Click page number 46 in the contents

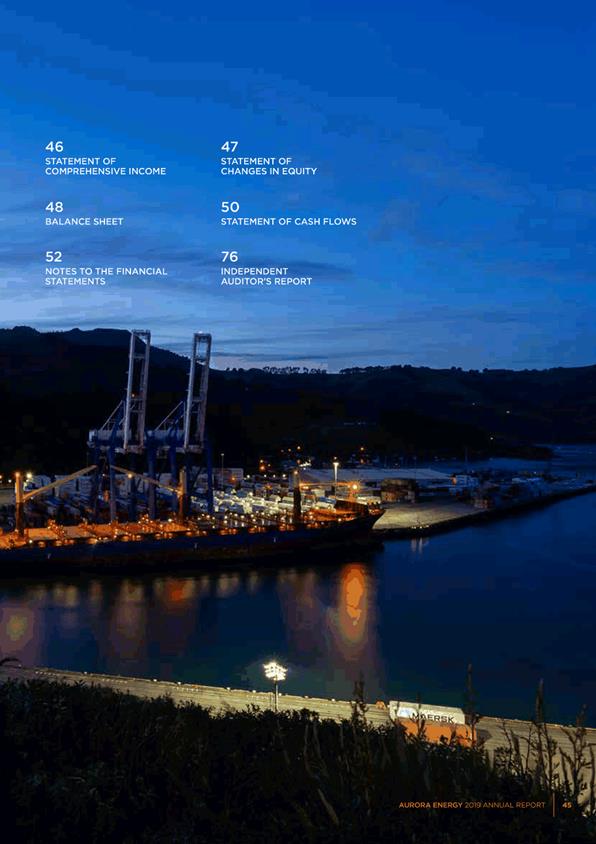tap(54, 146)
